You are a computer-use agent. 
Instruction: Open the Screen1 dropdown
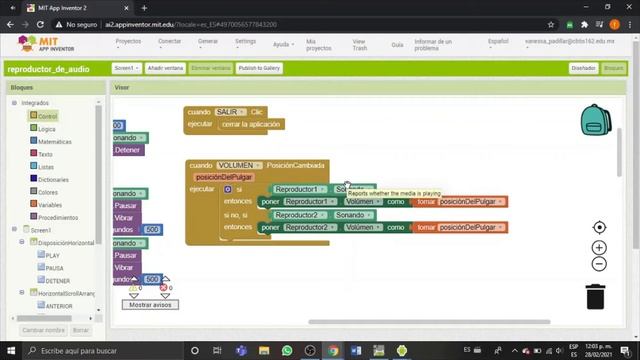tap(127, 68)
